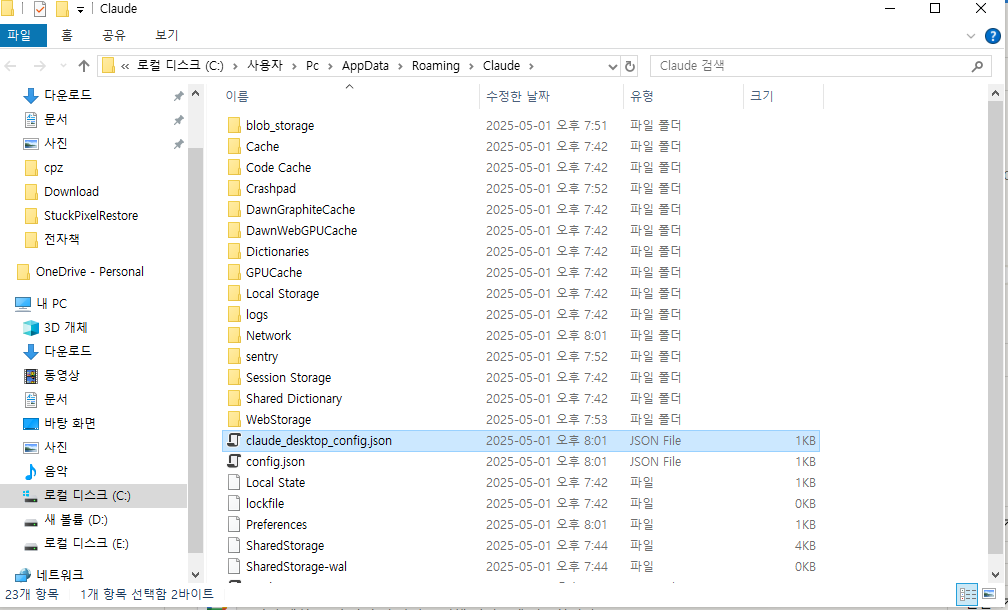Select the Shared Dictionary folder row
This screenshot has height=610, width=1008.
pos(521,399)
